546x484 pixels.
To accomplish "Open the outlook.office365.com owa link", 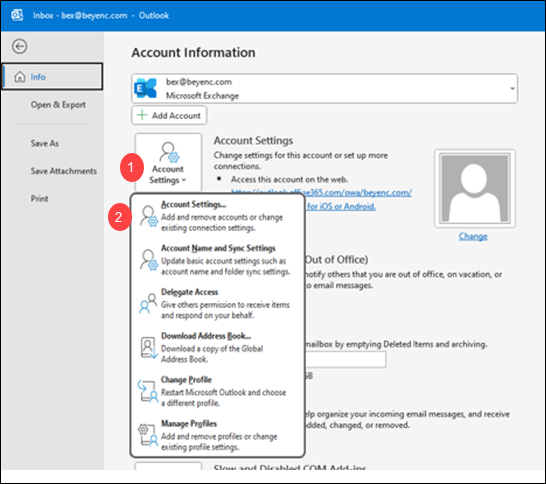I will point(321,192).
